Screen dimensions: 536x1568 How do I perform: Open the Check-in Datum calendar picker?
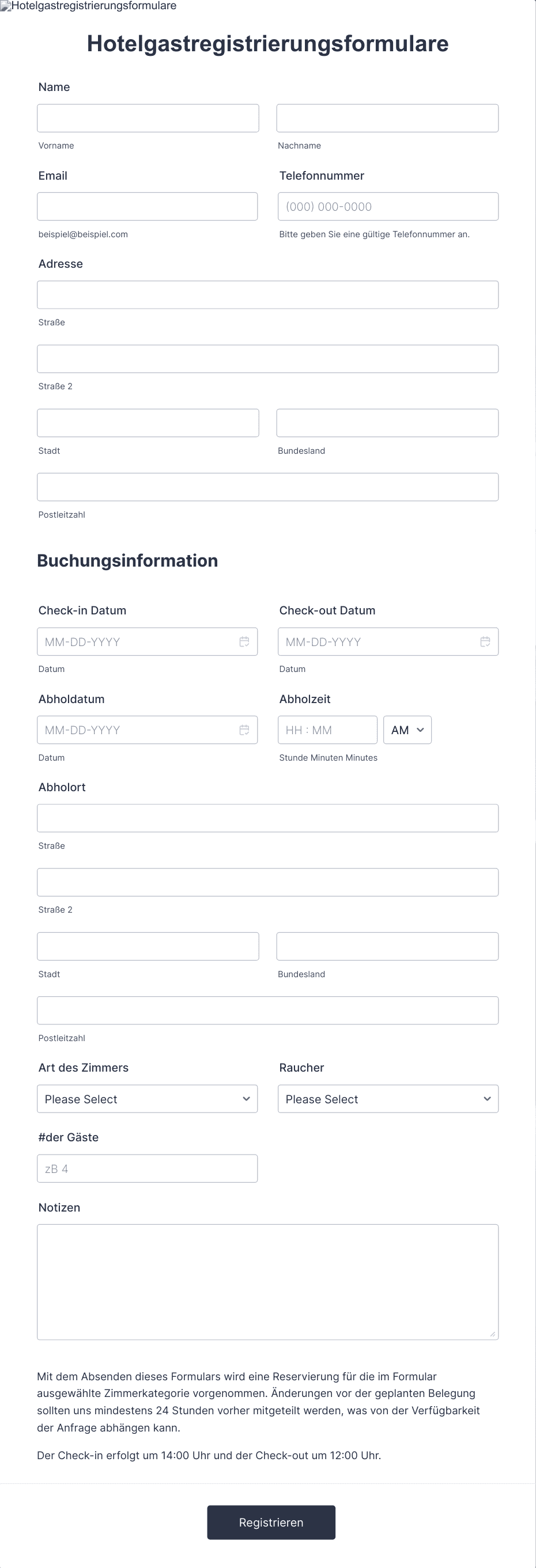pos(244,641)
